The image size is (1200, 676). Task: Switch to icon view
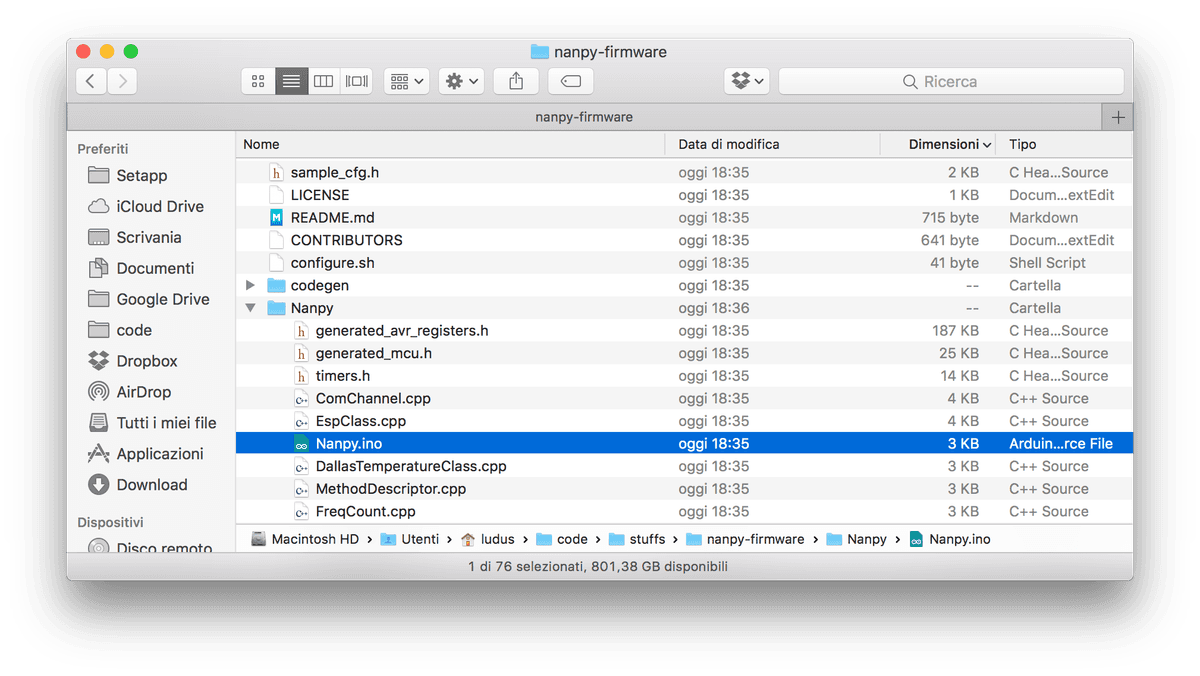click(258, 81)
